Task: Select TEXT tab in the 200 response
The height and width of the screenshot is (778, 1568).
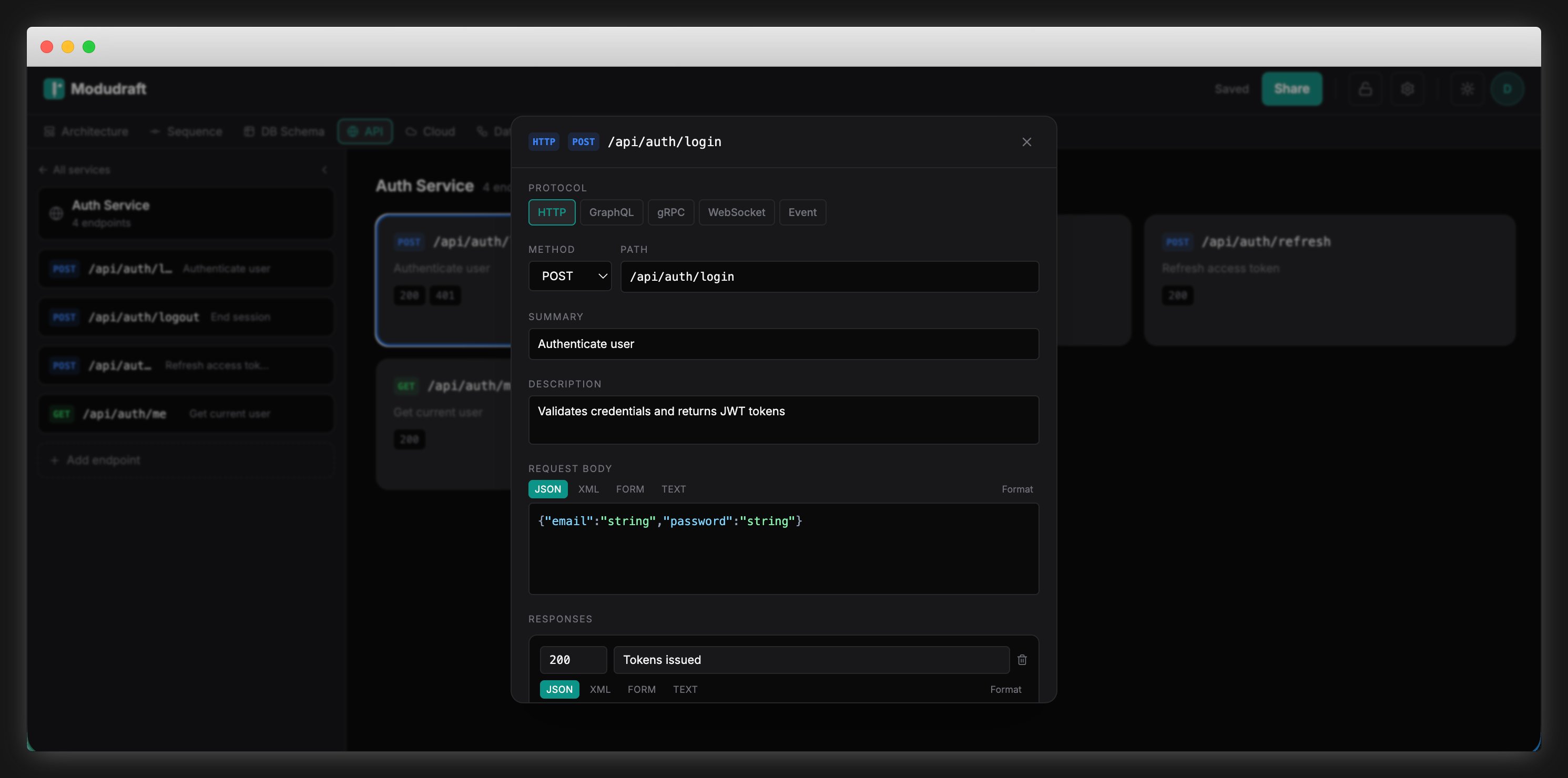Action: pos(685,690)
